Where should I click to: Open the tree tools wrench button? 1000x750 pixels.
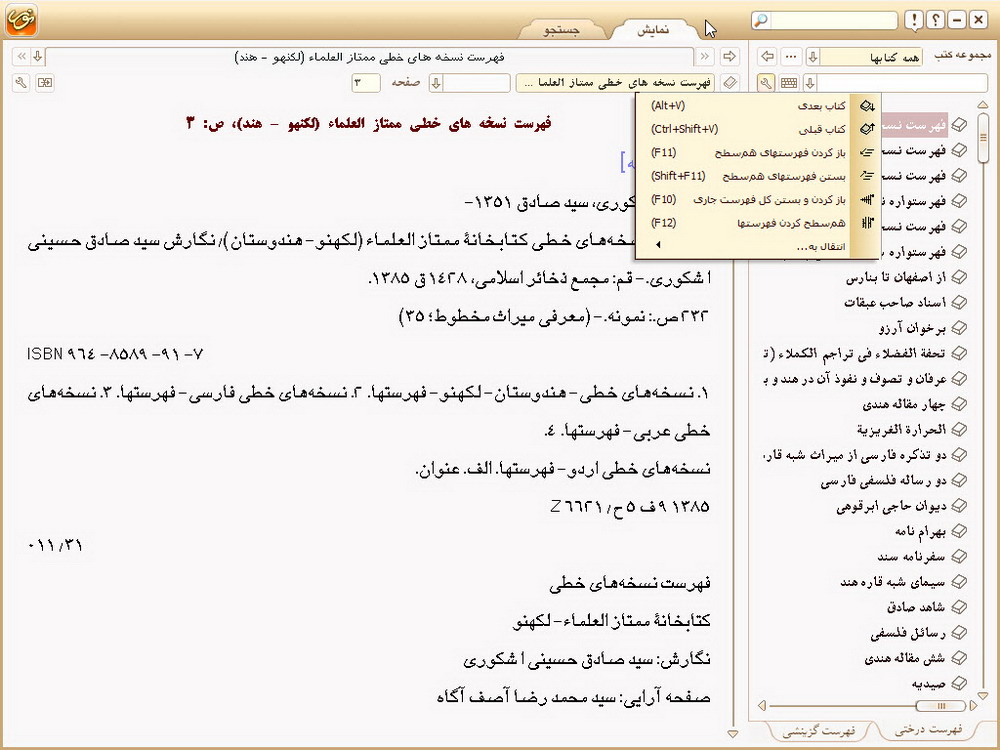point(767,82)
